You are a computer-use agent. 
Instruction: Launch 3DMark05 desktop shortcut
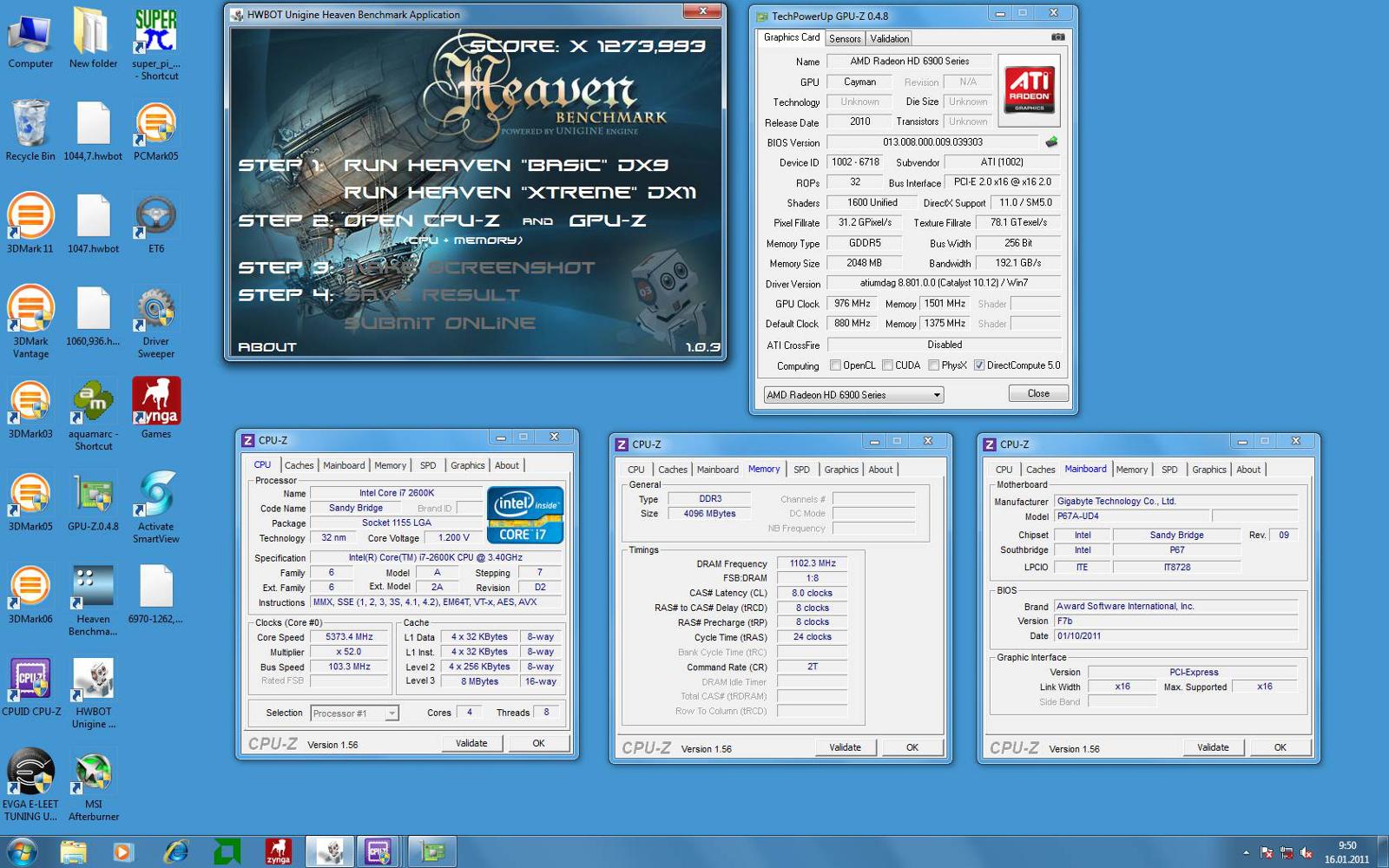[x=30, y=501]
